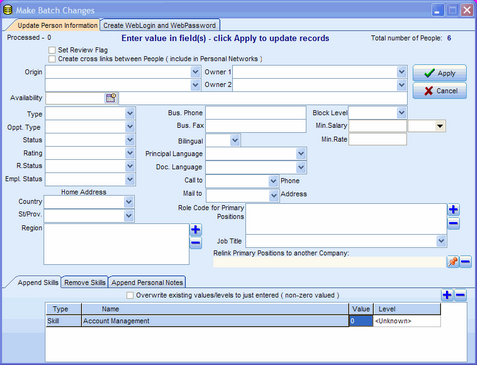Focus the Bus. Phone field
Screen dimensions: 477x365
pyautogui.click(x=256, y=113)
